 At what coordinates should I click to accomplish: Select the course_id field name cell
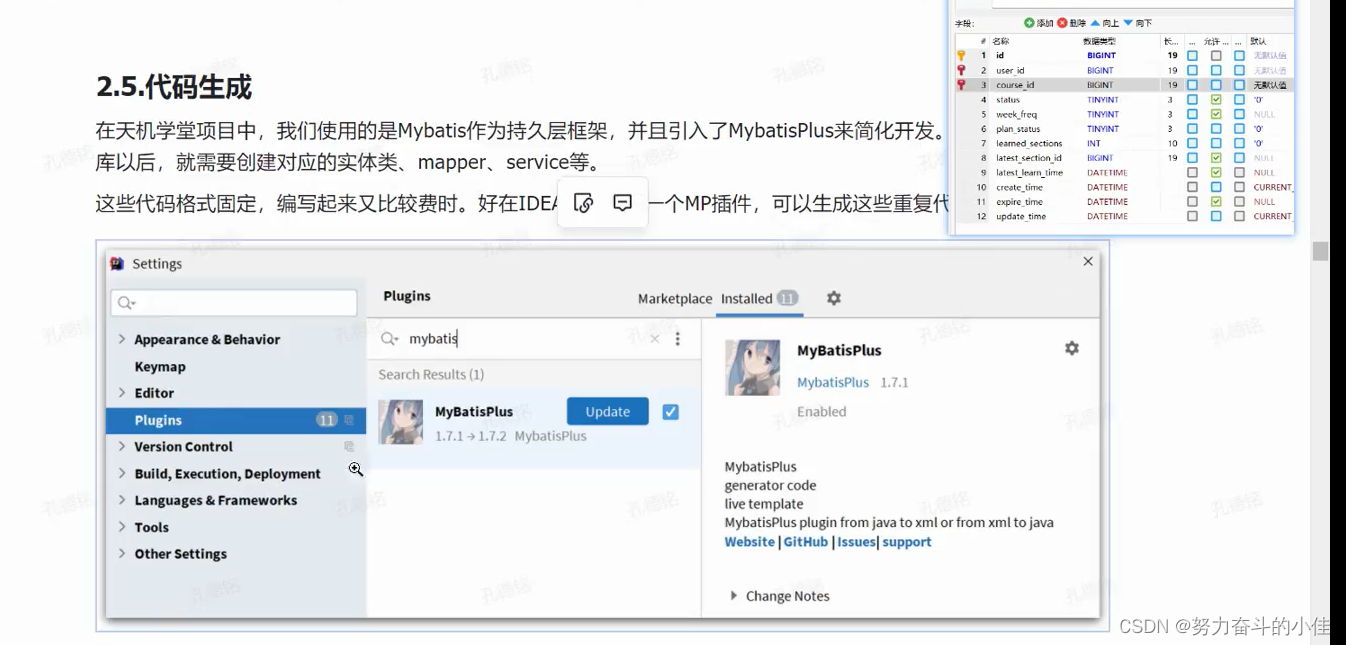[x=1015, y=85]
